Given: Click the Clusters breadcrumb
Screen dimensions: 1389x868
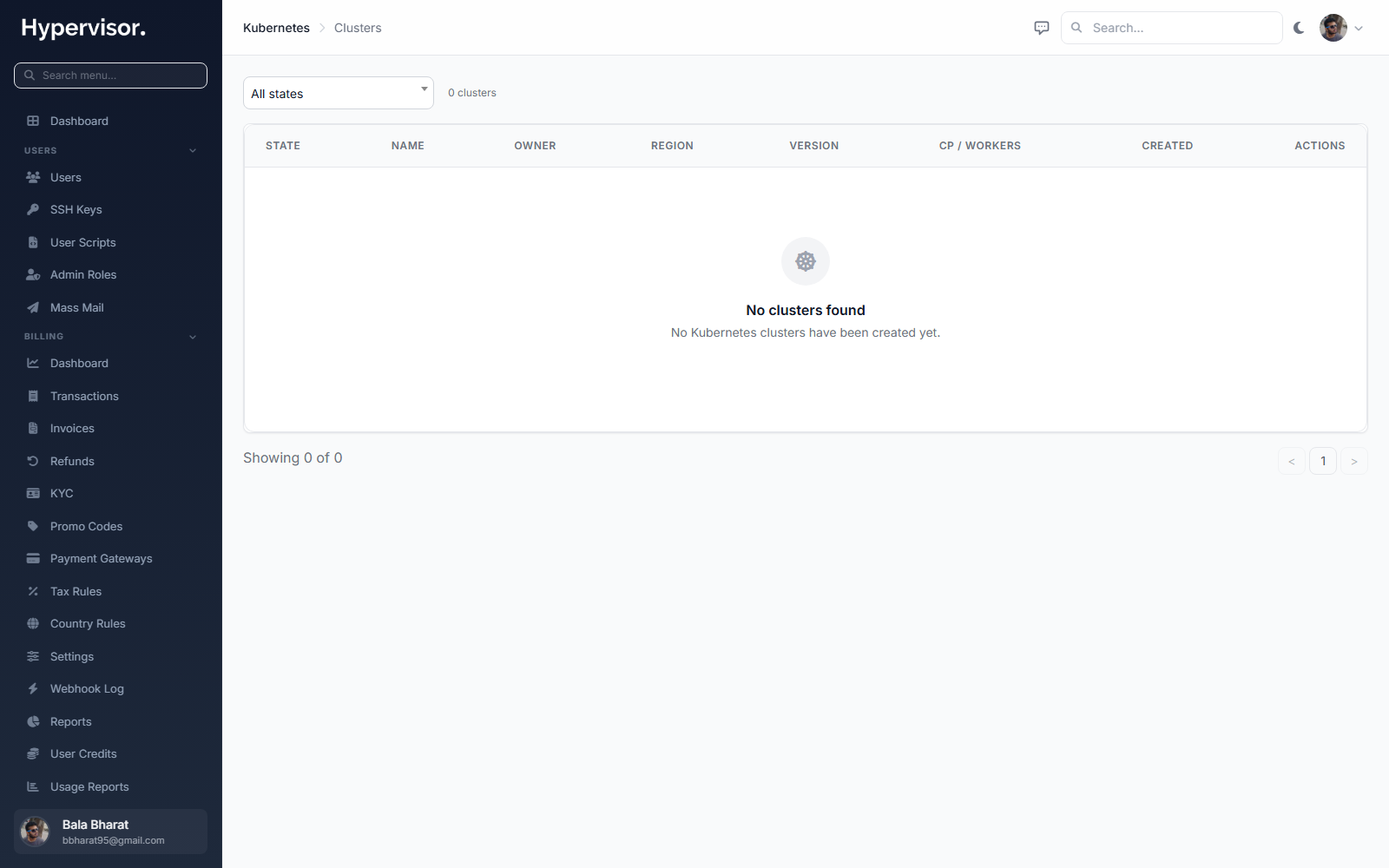Looking at the screenshot, I should 358,28.
